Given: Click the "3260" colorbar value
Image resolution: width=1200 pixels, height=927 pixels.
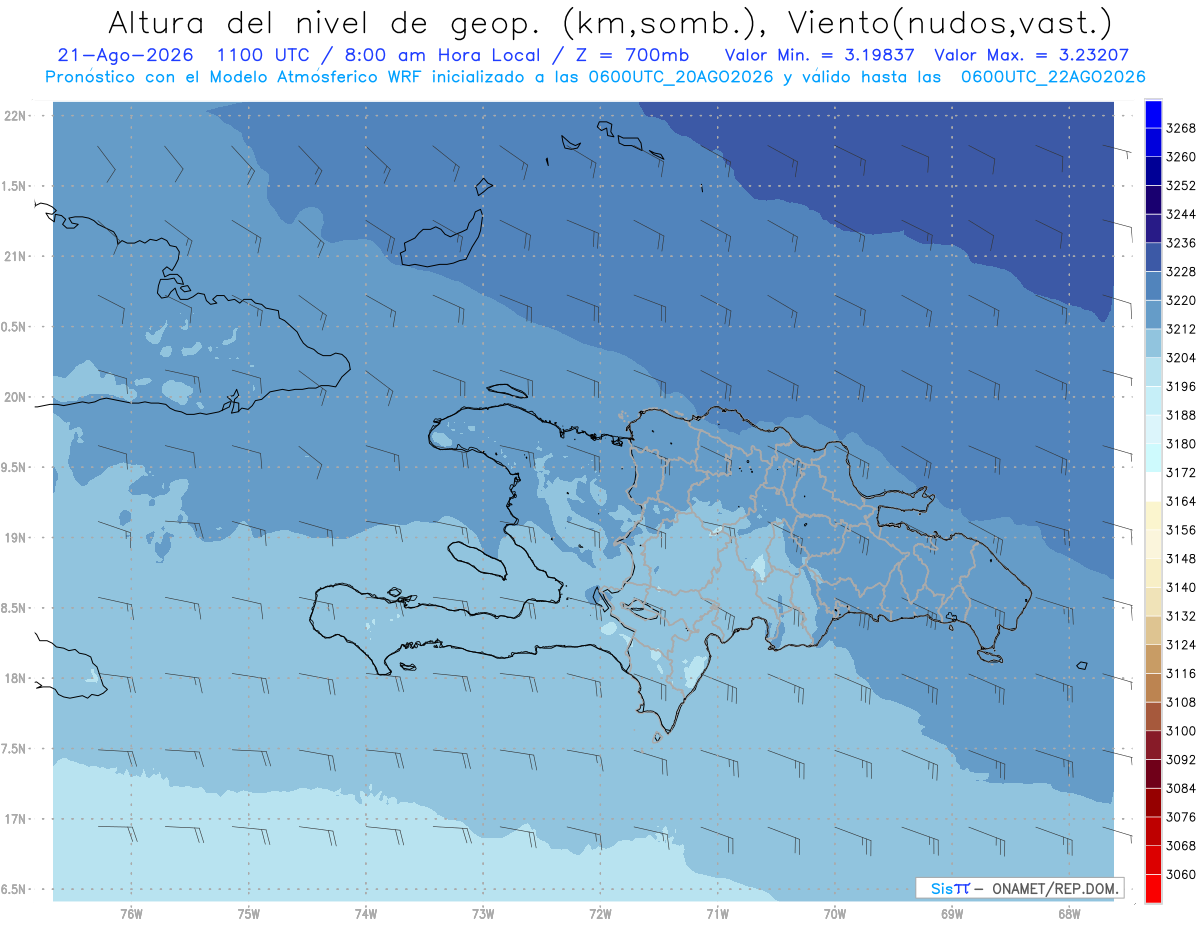Looking at the screenshot, I should coord(1181,157).
